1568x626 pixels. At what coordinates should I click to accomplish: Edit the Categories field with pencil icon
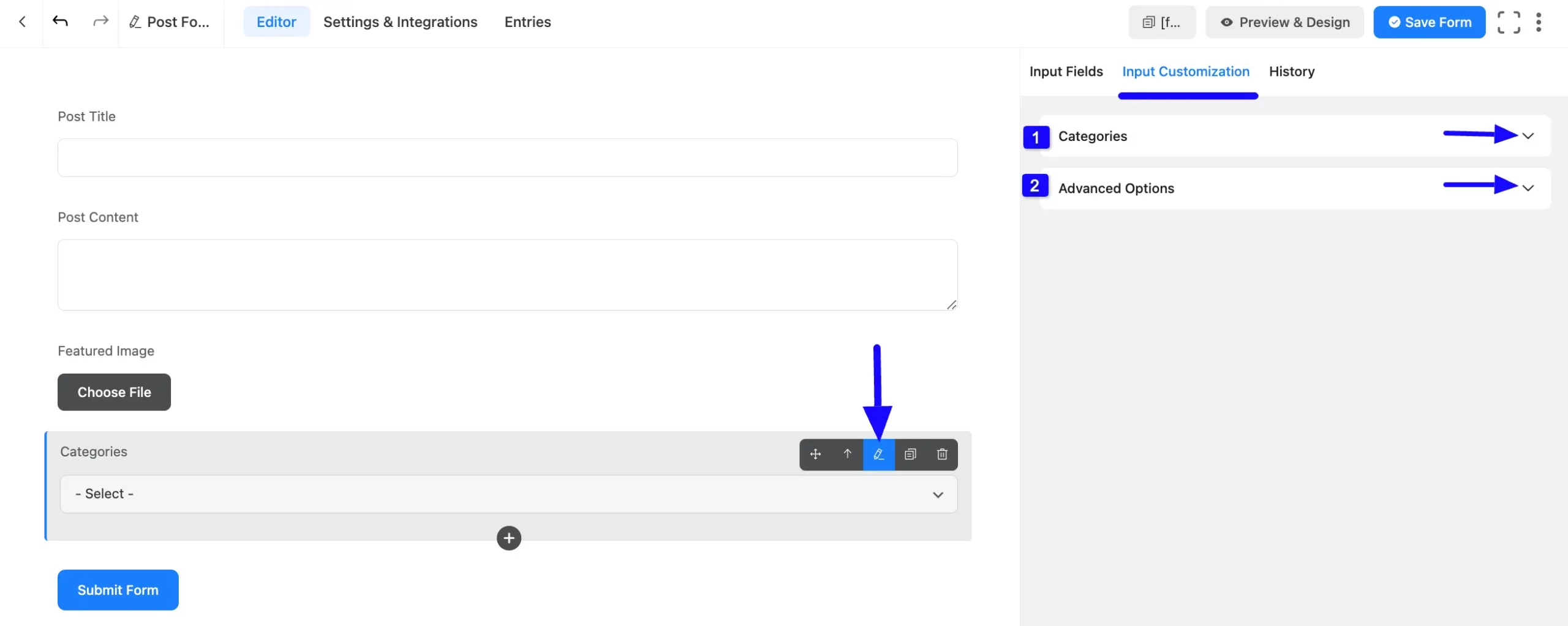click(878, 454)
